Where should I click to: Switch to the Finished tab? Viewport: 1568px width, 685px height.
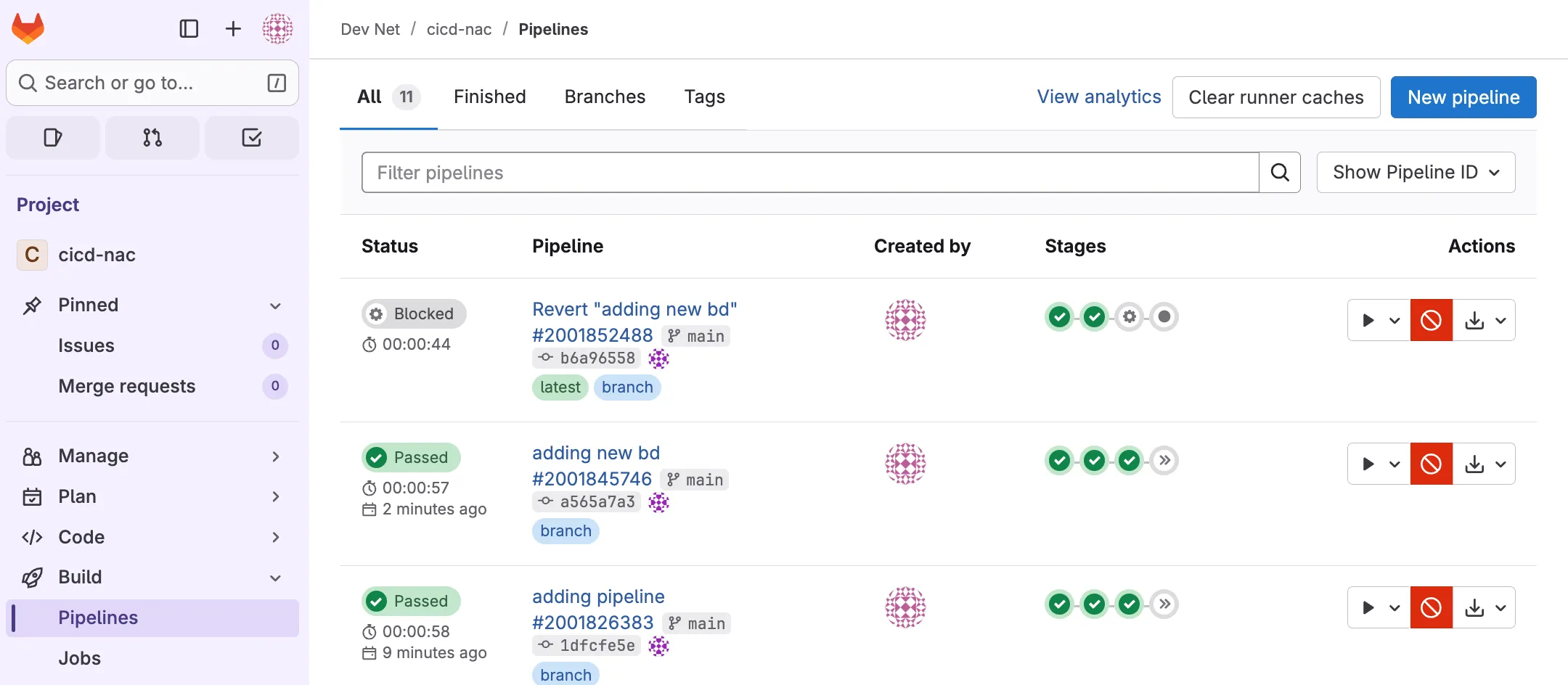coord(489,97)
